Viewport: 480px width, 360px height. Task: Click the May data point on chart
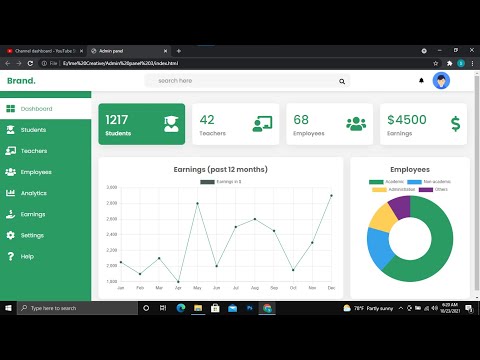(x=197, y=203)
